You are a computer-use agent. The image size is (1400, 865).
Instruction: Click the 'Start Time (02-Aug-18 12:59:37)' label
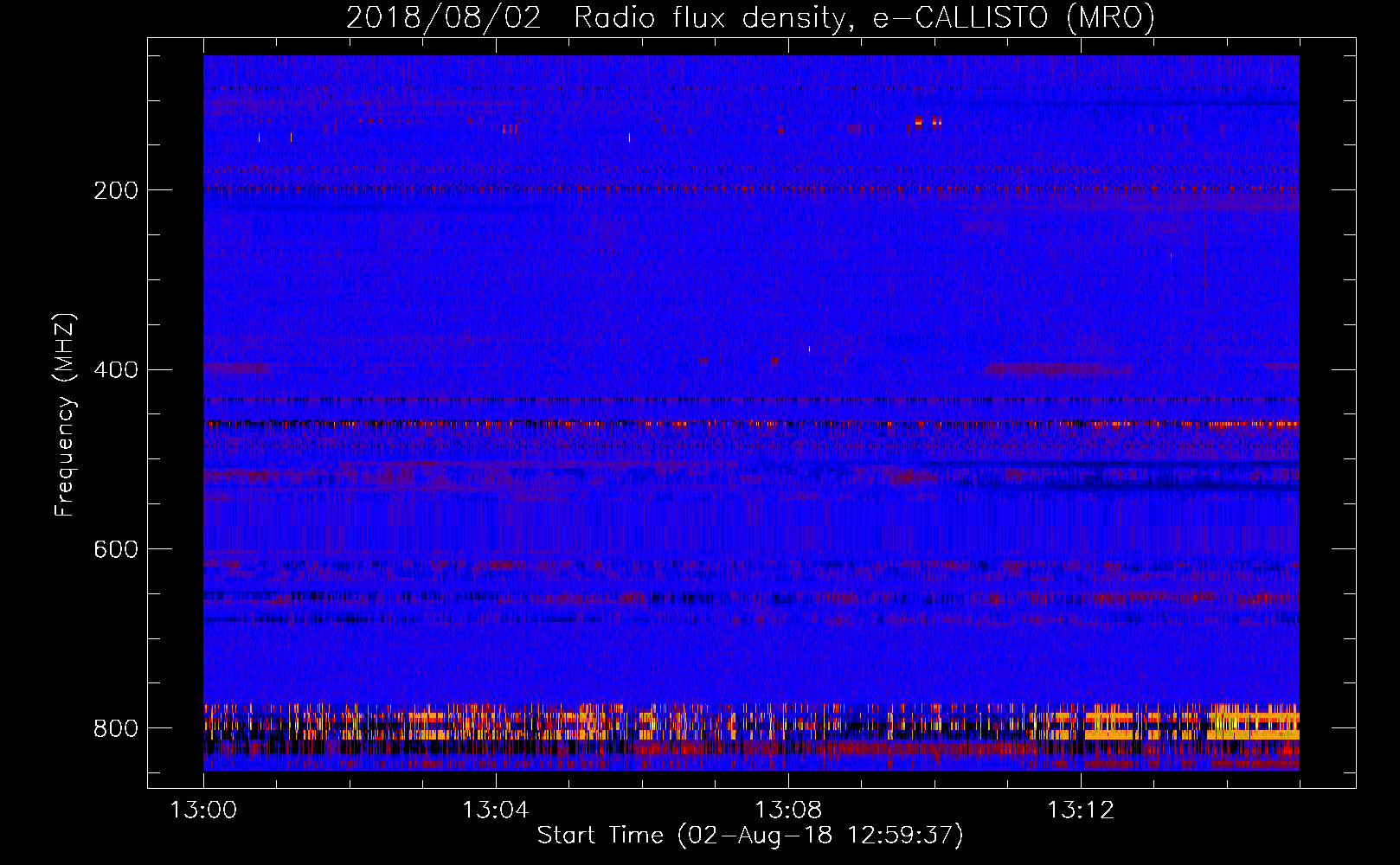[749, 836]
